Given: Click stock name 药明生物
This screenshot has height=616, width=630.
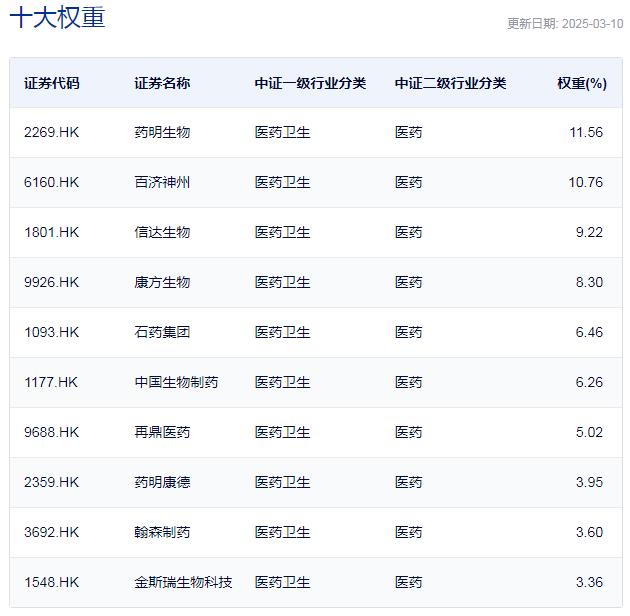Looking at the screenshot, I should (x=162, y=132).
